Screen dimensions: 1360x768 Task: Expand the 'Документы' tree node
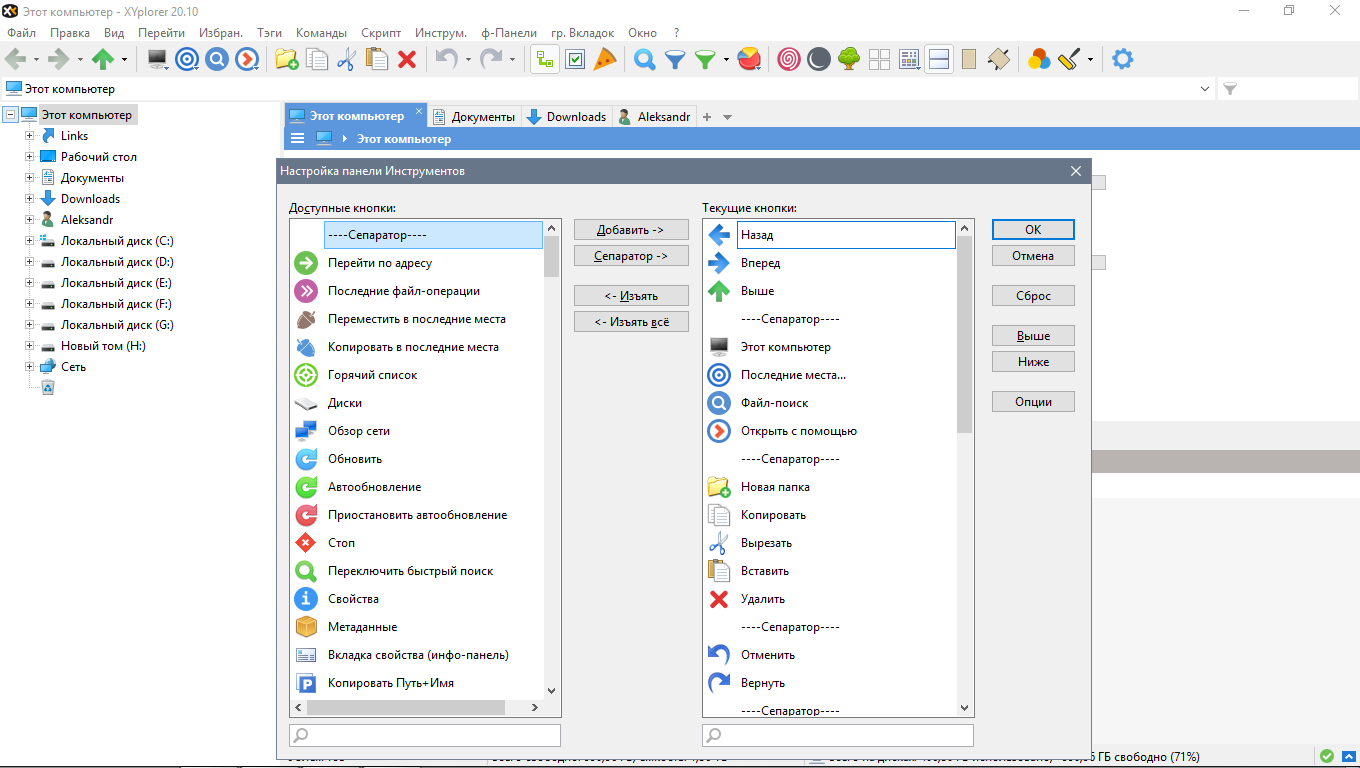pyautogui.click(x=30, y=178)
